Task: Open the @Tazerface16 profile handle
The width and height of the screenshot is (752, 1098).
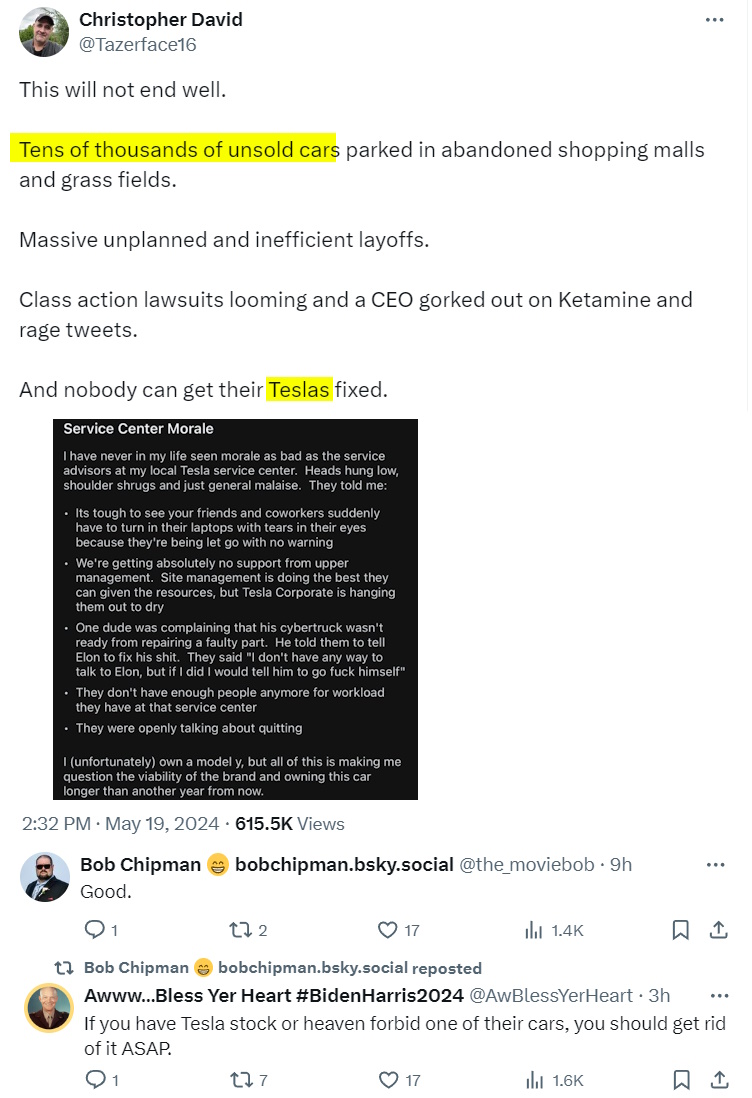Action: click(138, 44)
